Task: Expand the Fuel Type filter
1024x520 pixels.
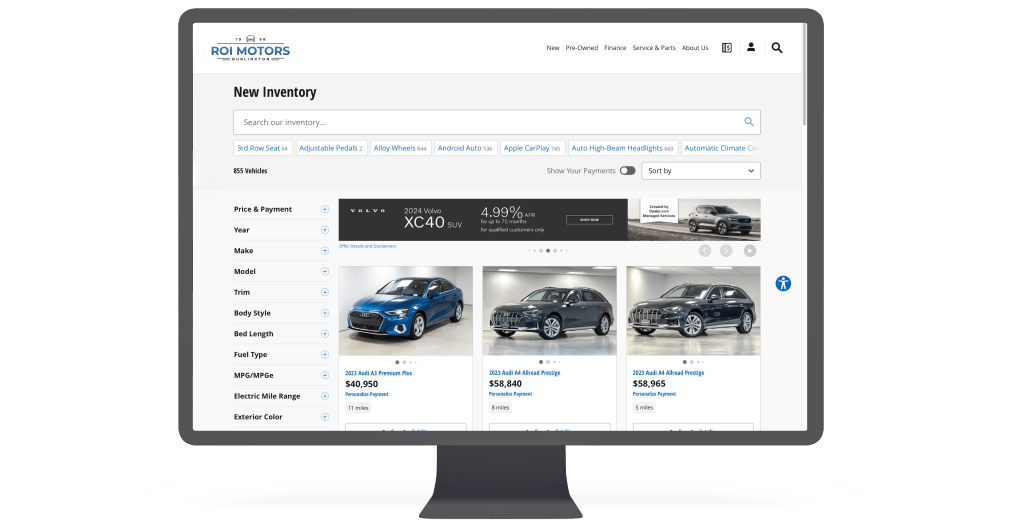Action: click(325, 355)
